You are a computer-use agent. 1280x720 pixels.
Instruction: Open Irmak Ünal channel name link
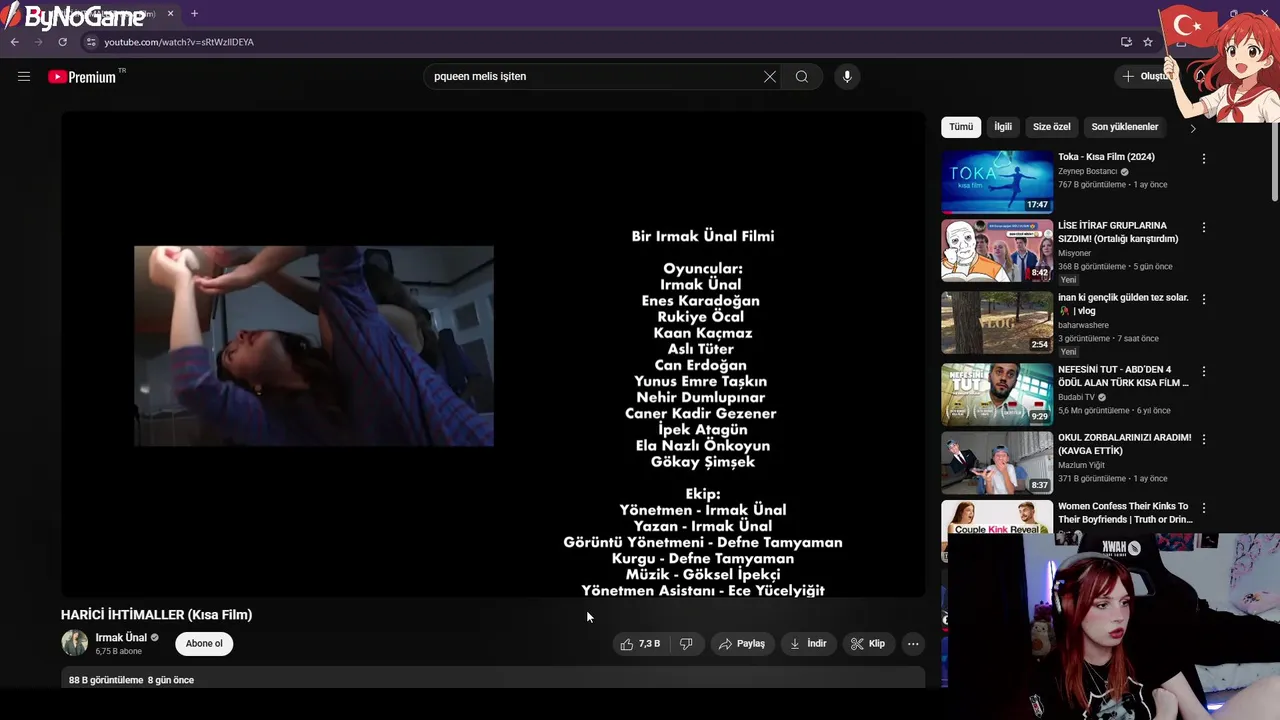[121, 637]
